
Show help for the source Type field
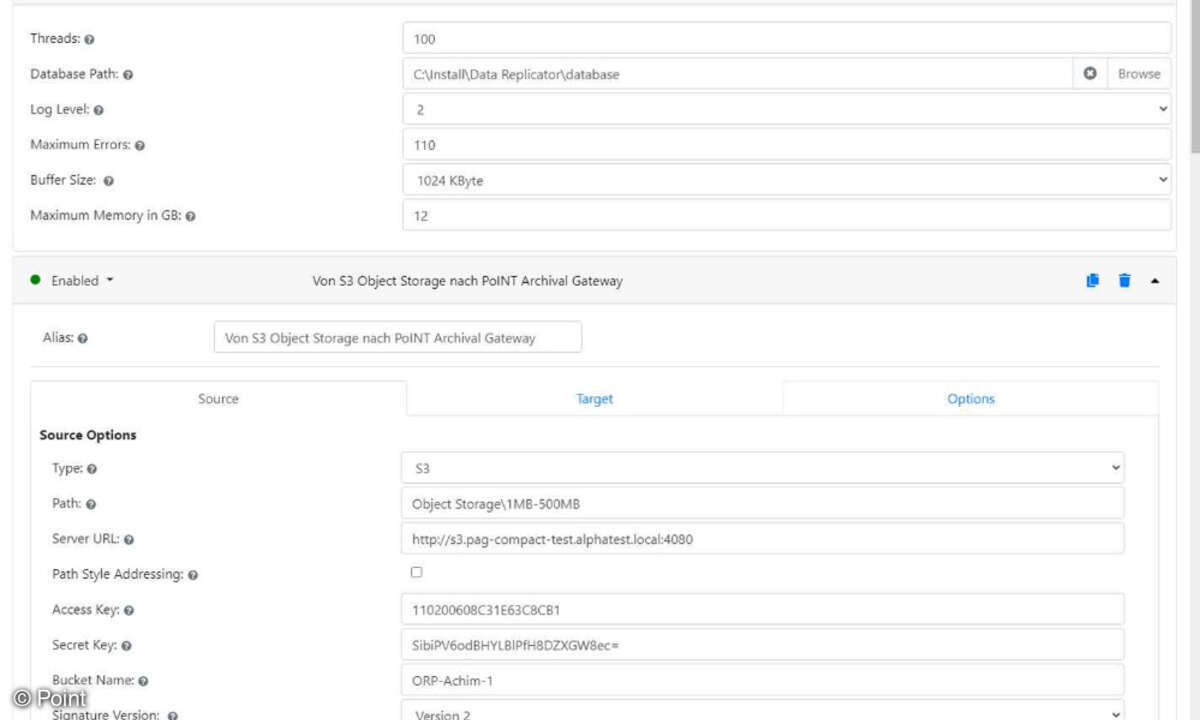tap(92, 469)
